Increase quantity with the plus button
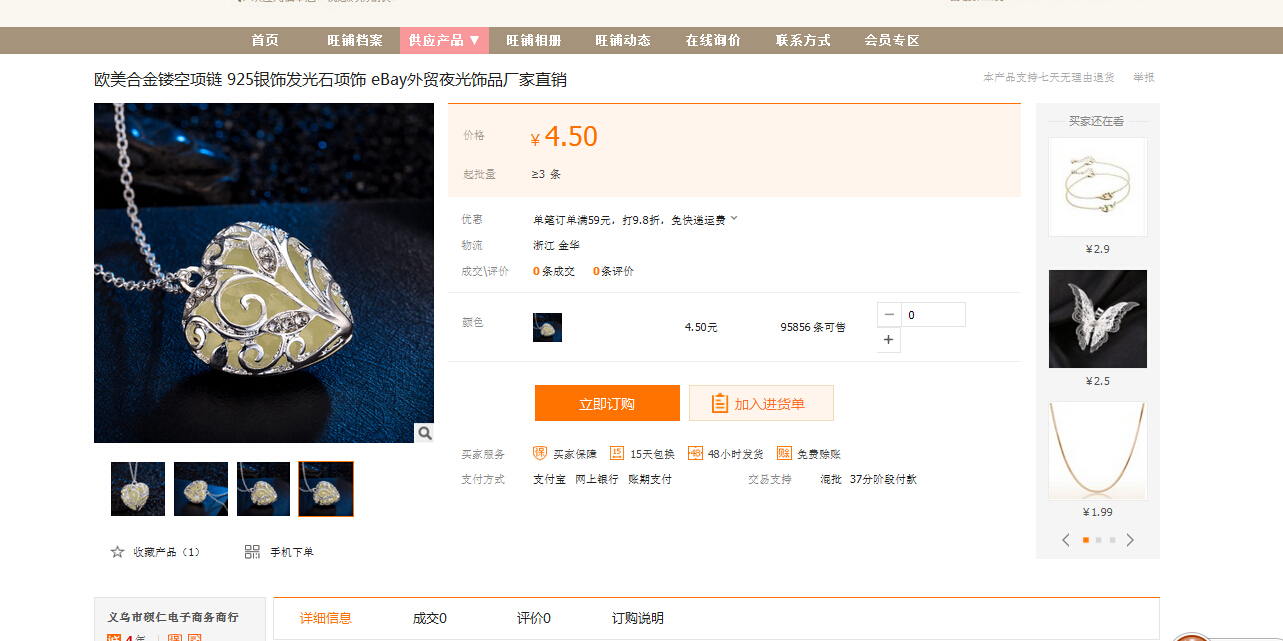 [x=889, y=340]
